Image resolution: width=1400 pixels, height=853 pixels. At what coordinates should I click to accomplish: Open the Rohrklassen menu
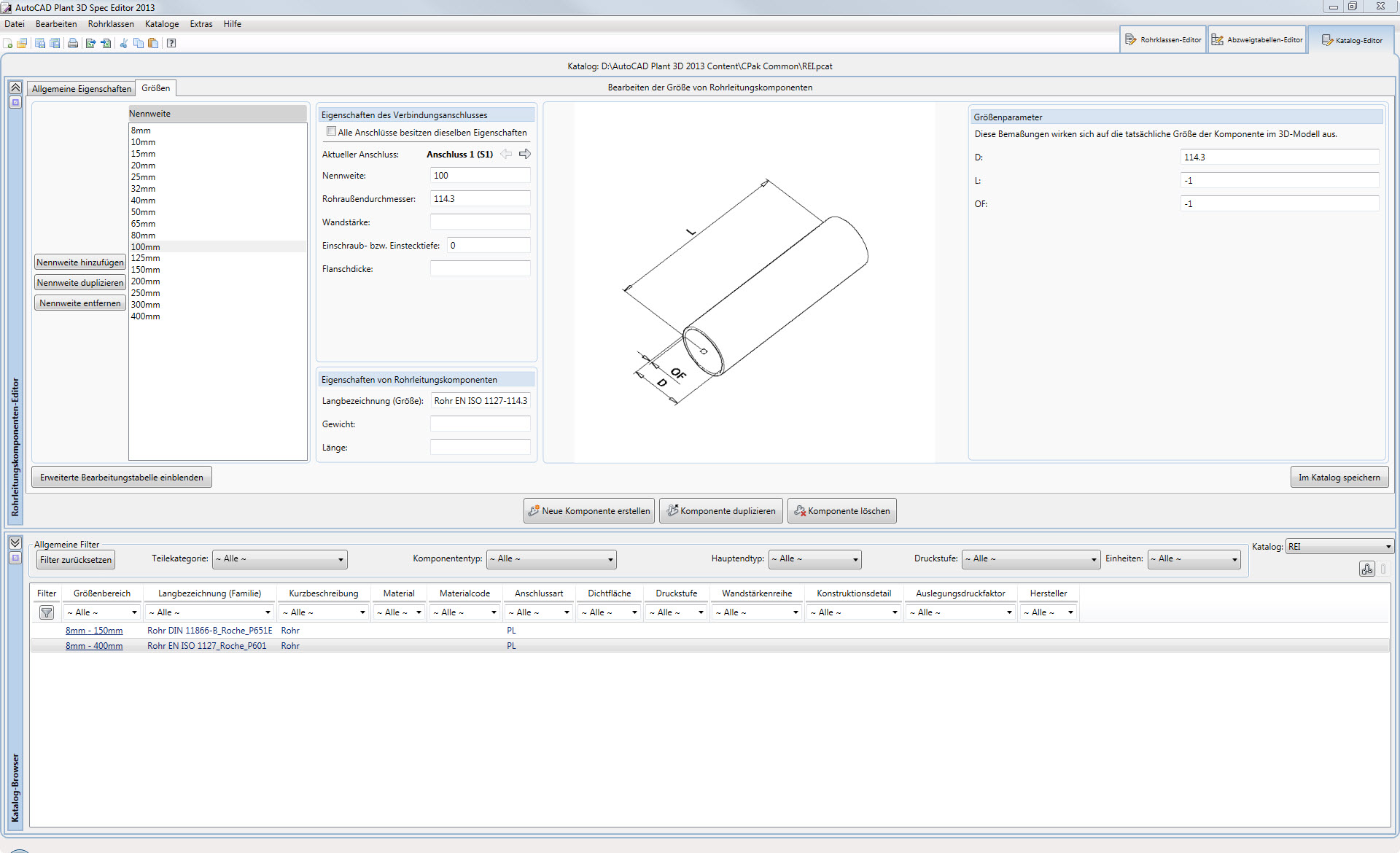click(111, 24)
